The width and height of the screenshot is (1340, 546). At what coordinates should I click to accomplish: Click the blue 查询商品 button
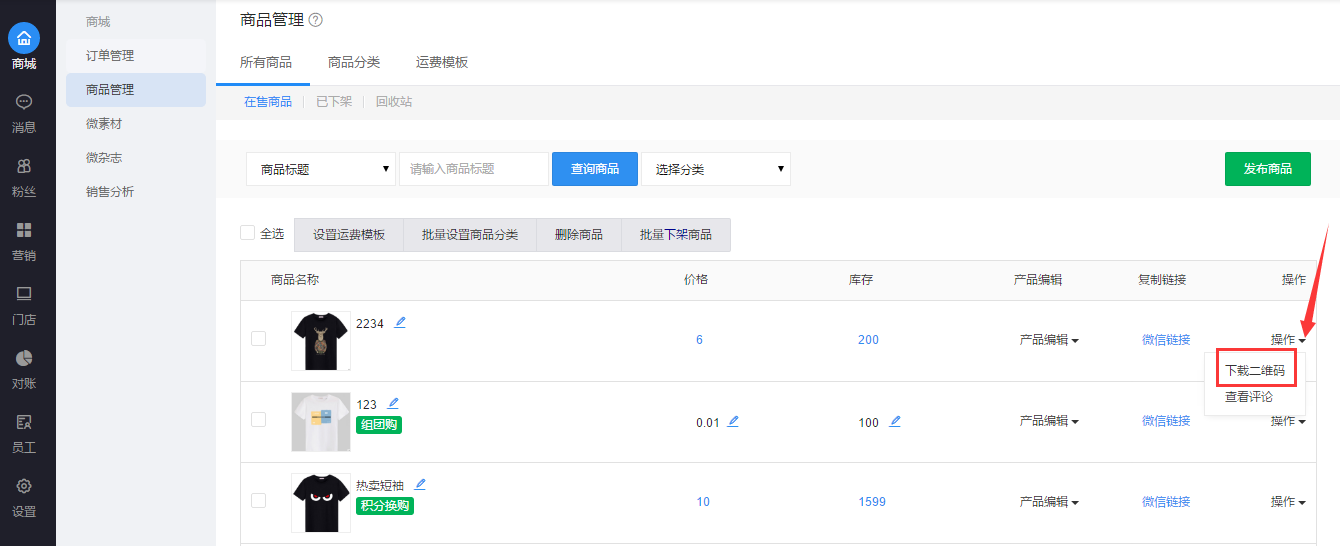tap(594, 169)
